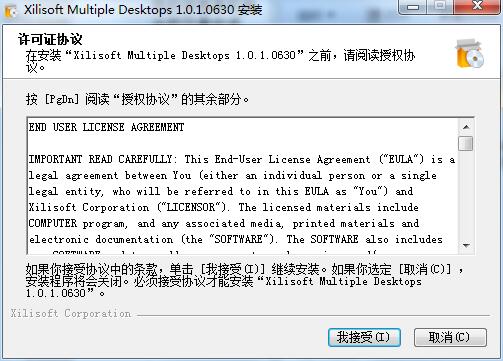Click the license scrollbar up arrow

466,127
